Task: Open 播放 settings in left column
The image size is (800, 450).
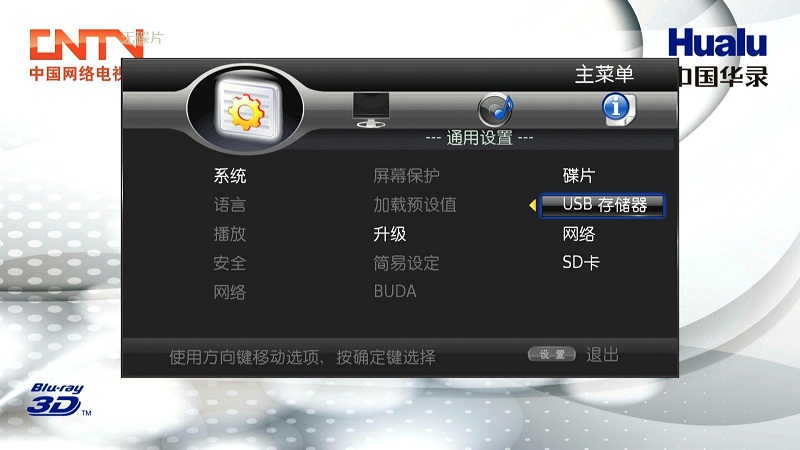Action: (x=230, y=234)
